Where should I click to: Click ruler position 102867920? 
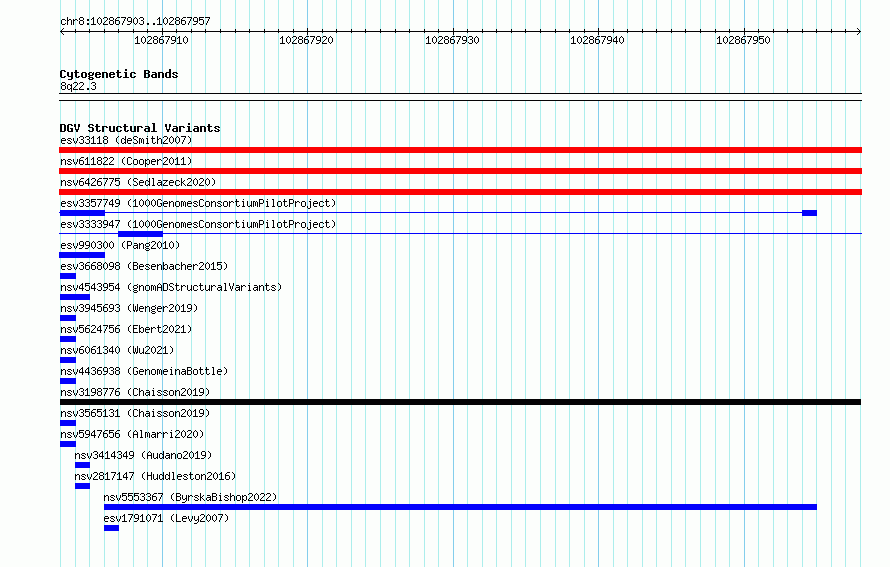tap(307, 40)
